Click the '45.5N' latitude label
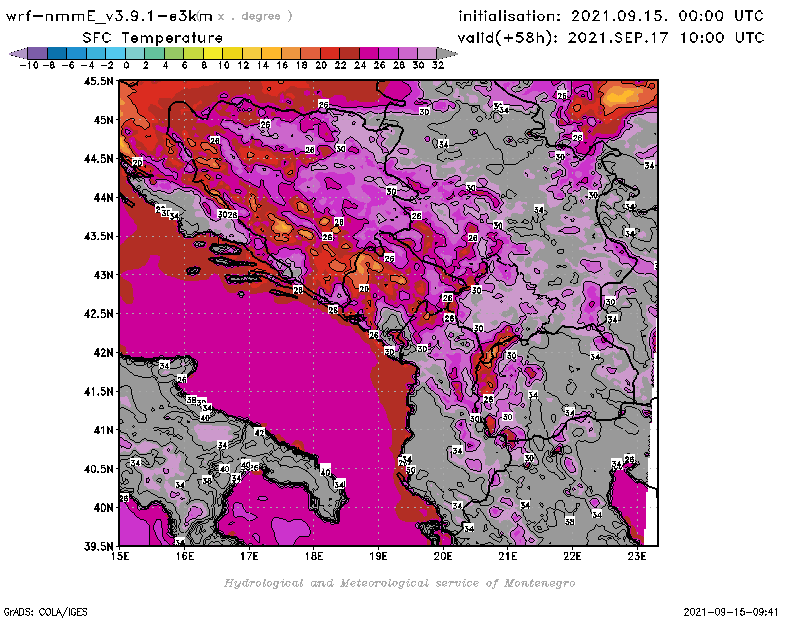 tap(98, 81)
